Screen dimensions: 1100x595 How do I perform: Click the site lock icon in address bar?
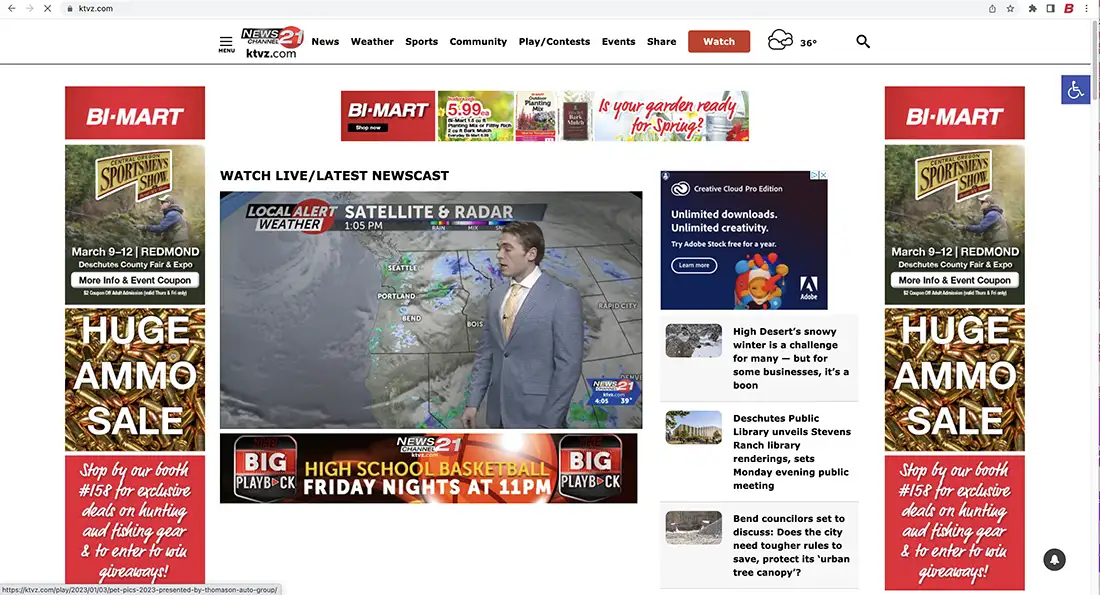point(69,8)
